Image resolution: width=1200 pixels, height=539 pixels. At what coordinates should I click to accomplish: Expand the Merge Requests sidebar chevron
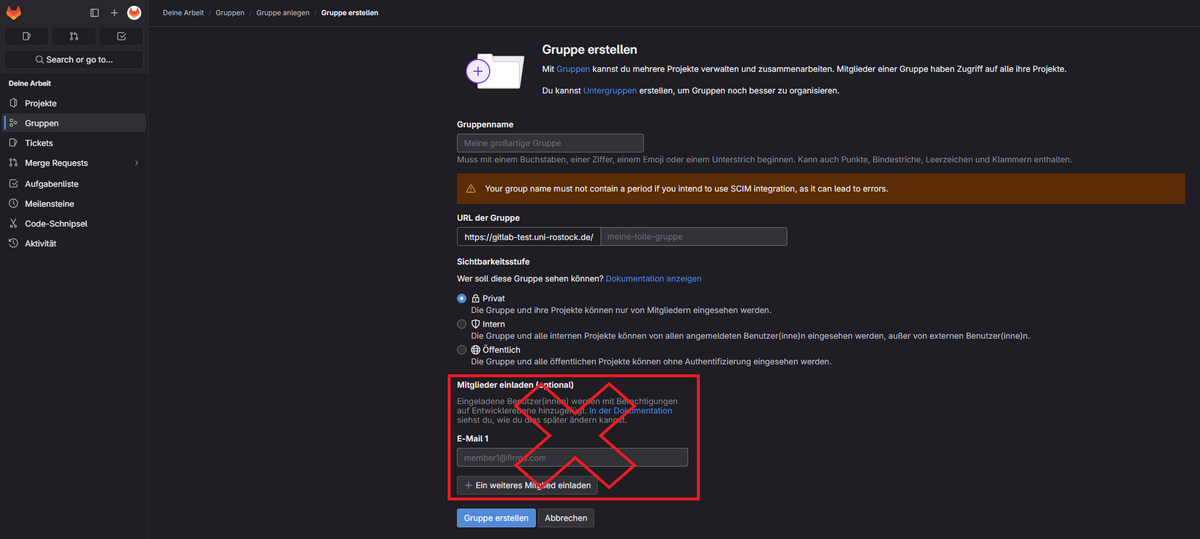click(x=136, y=163)
